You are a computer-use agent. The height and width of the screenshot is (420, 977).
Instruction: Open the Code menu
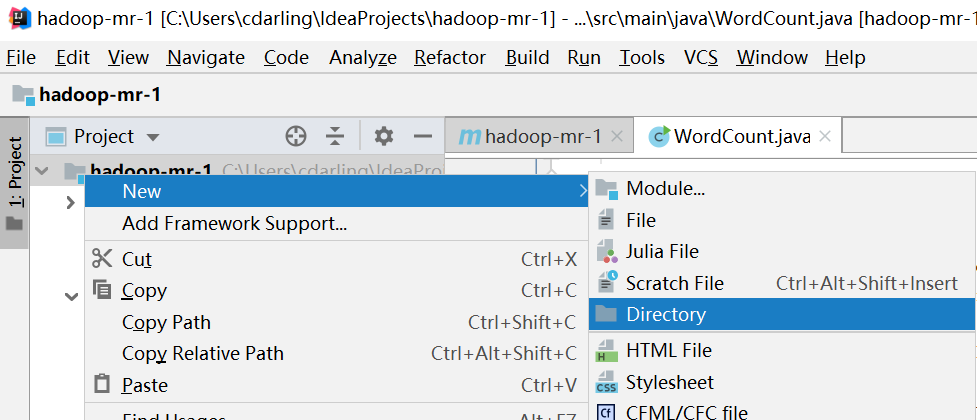click(286, 57)
